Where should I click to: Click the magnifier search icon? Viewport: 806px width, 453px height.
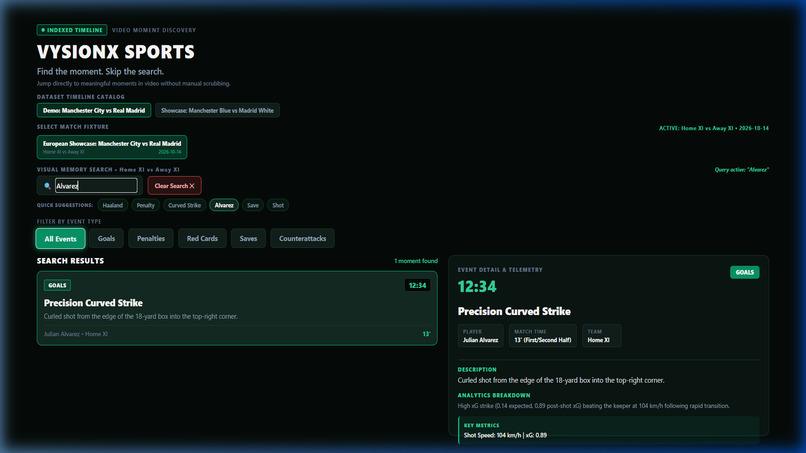[x=47, y=186]
